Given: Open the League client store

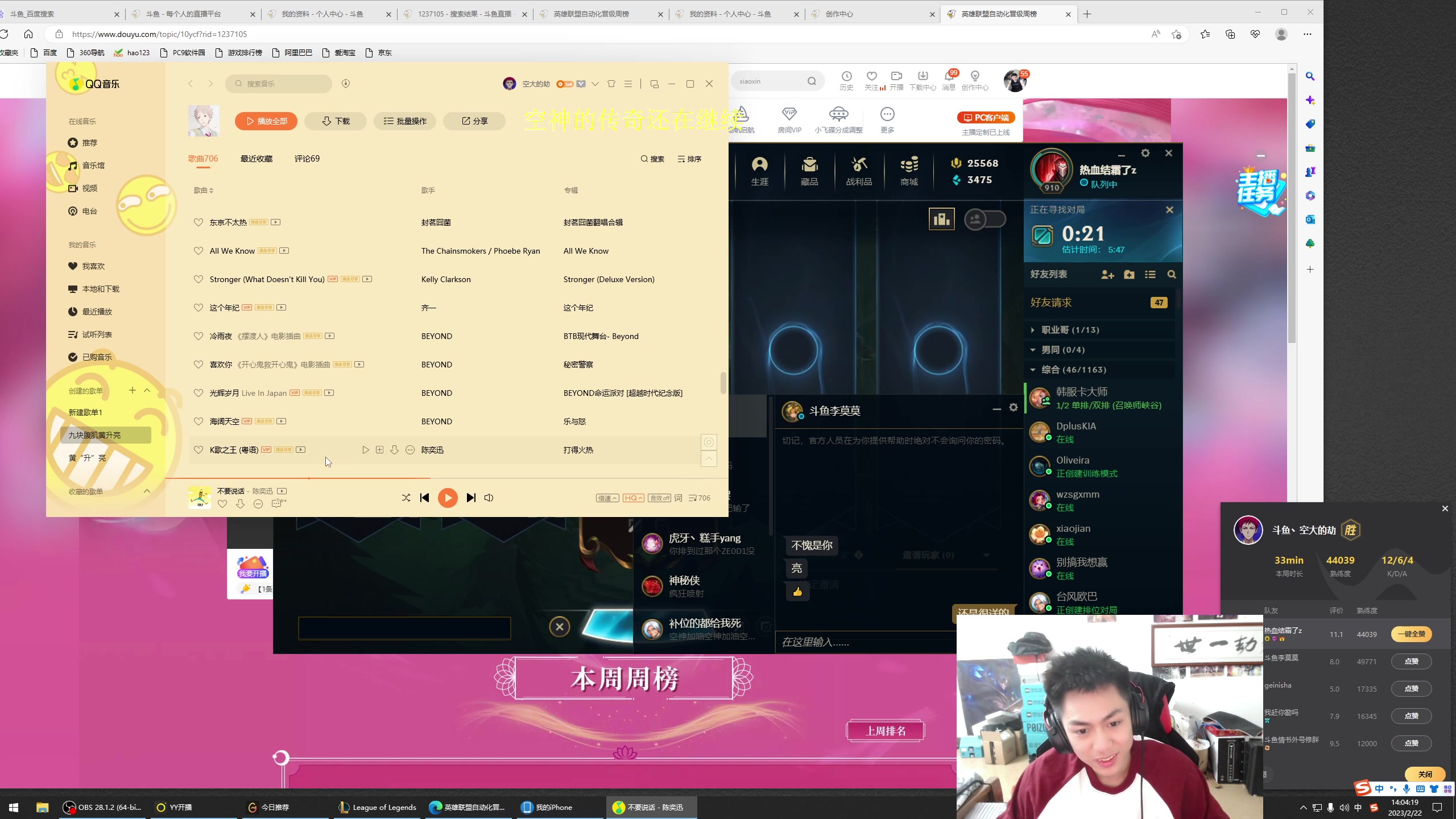Looking at the screenshot, I should click(909, 171).
